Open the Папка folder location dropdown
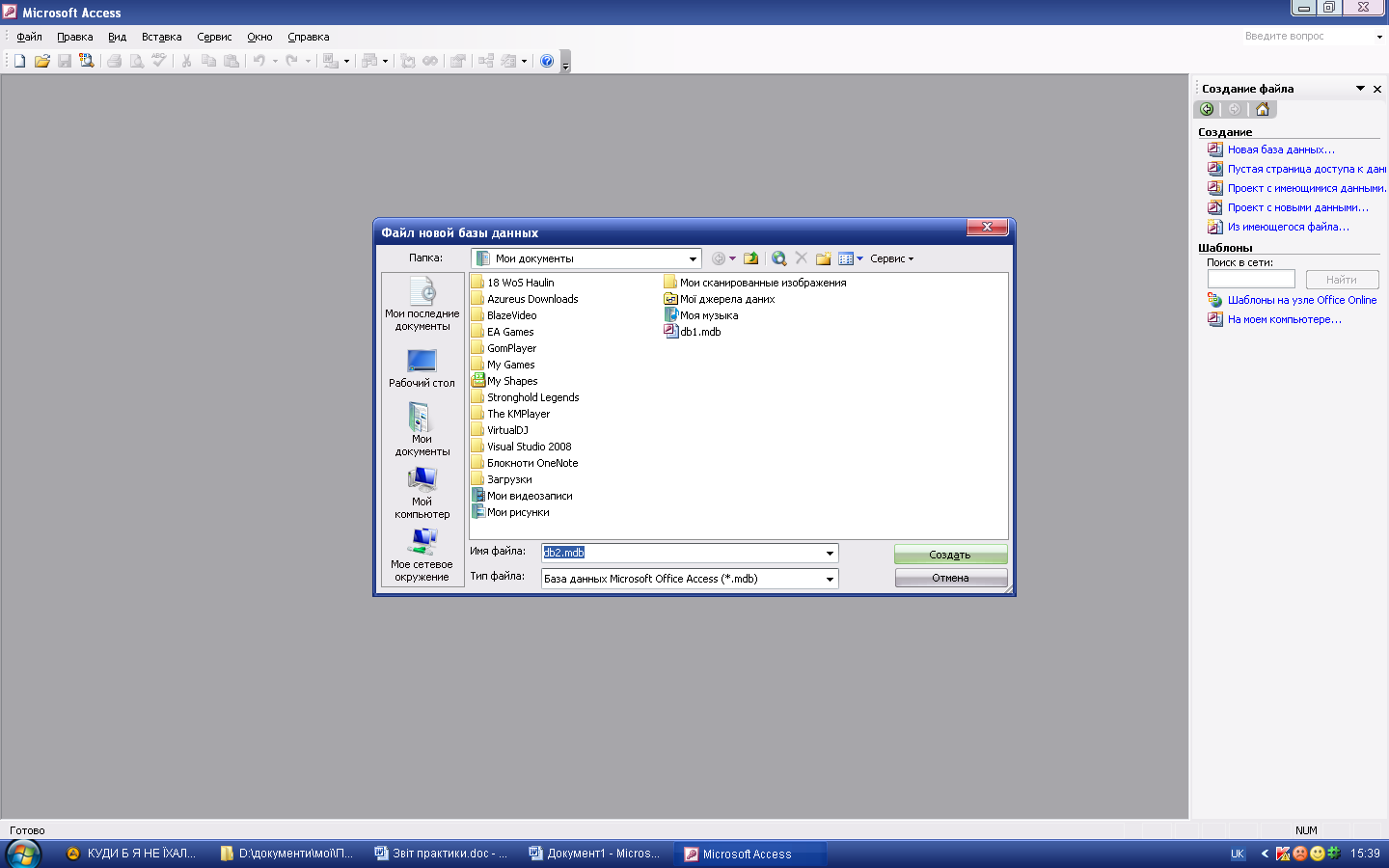This screenshot has width=1389, height=868. click(x=693, y=258)
